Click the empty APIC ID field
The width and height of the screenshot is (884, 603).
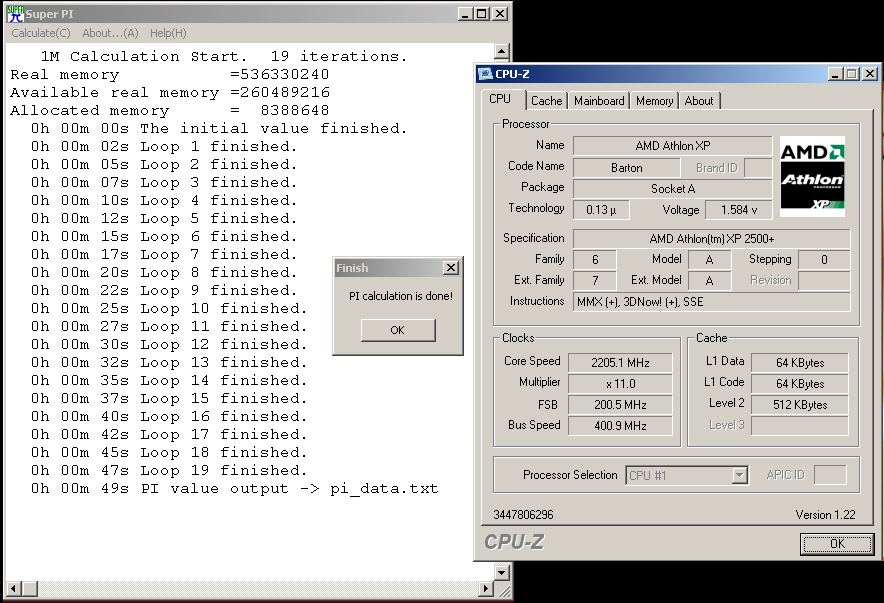point(830,475)
